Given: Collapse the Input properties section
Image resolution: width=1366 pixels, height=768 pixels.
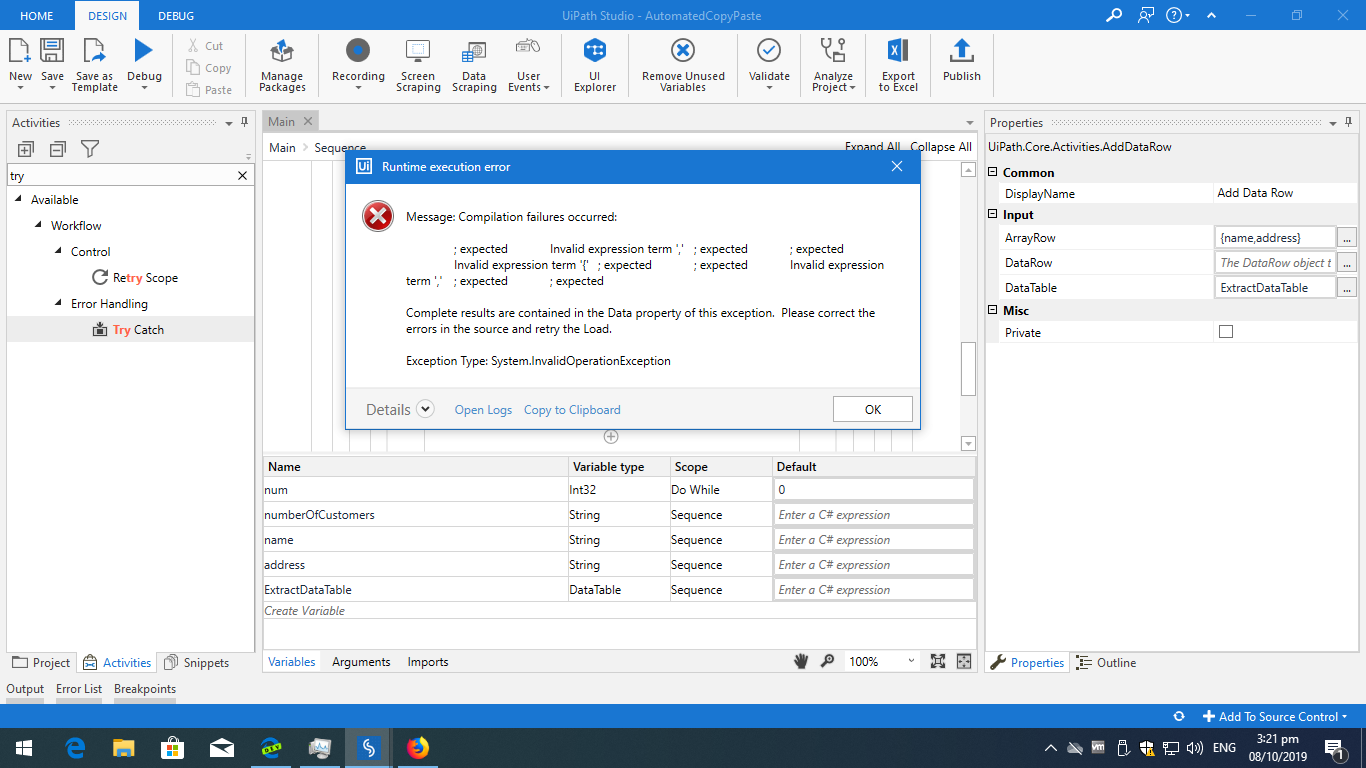Looking at the screenshot, I should (x=993, y=214).
